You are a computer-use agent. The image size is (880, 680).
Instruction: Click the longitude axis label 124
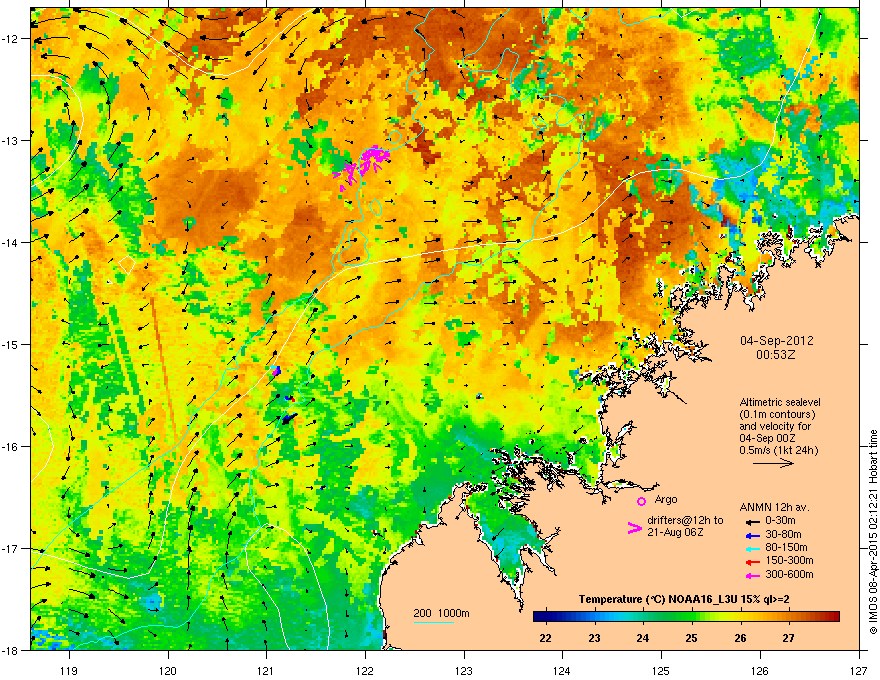point(562,670)
